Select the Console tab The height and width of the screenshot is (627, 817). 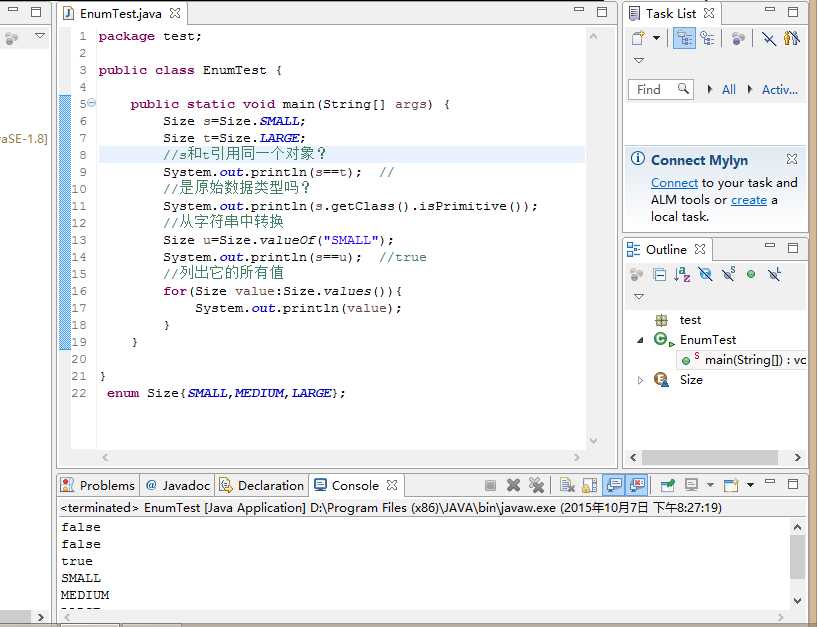click(x=355, y=486)
